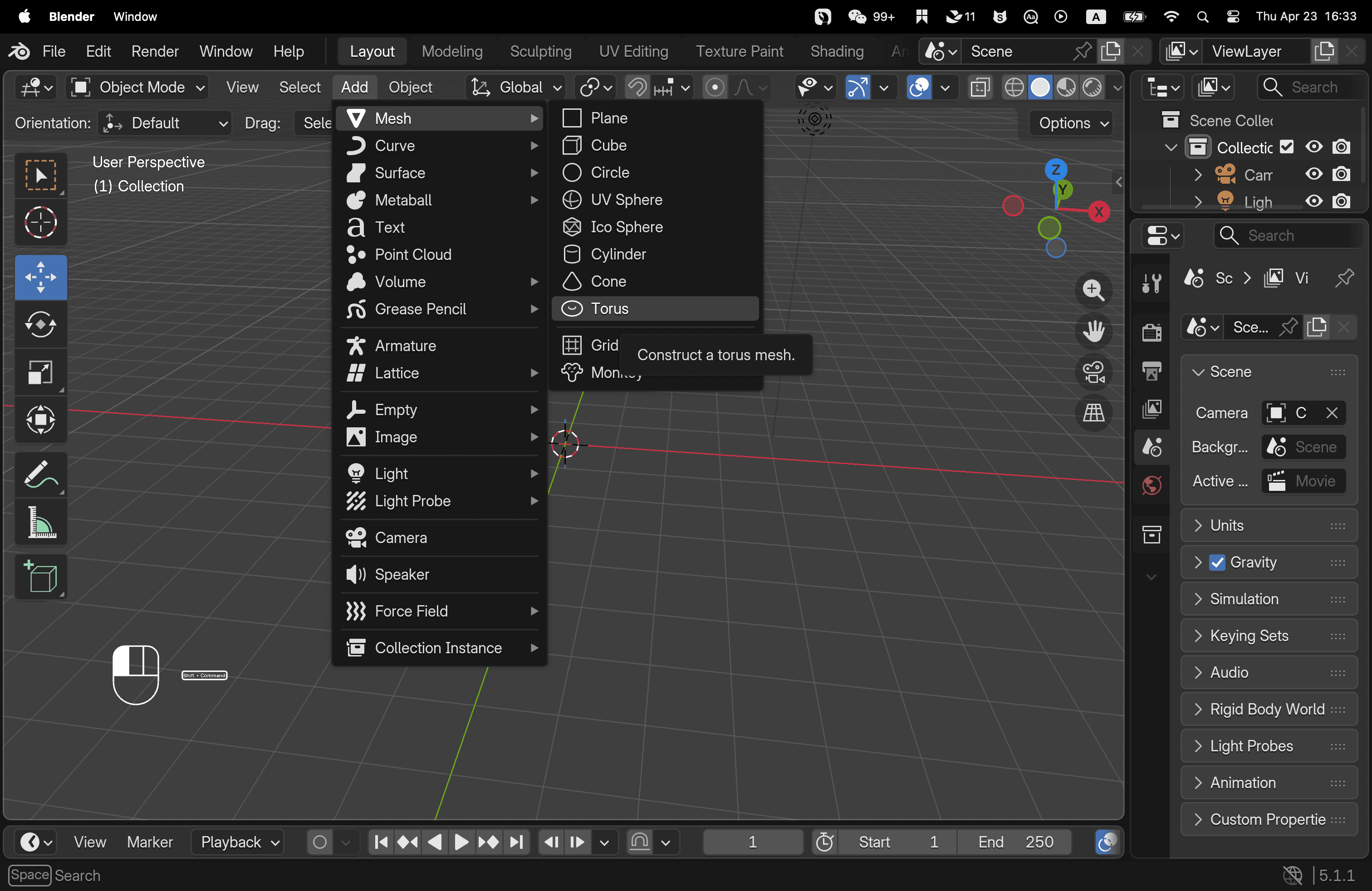
Task: Switch to the Modeling workspace tab
Action: [x=452, y=52]
